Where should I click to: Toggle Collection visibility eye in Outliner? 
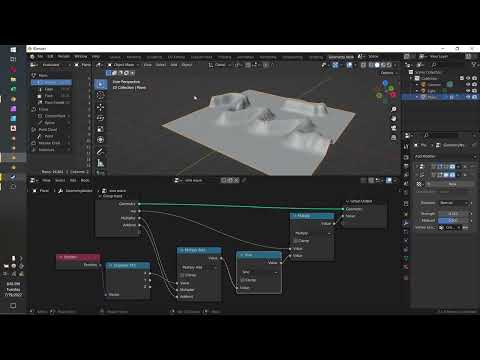pyautogui.click(x=468, y=78)
